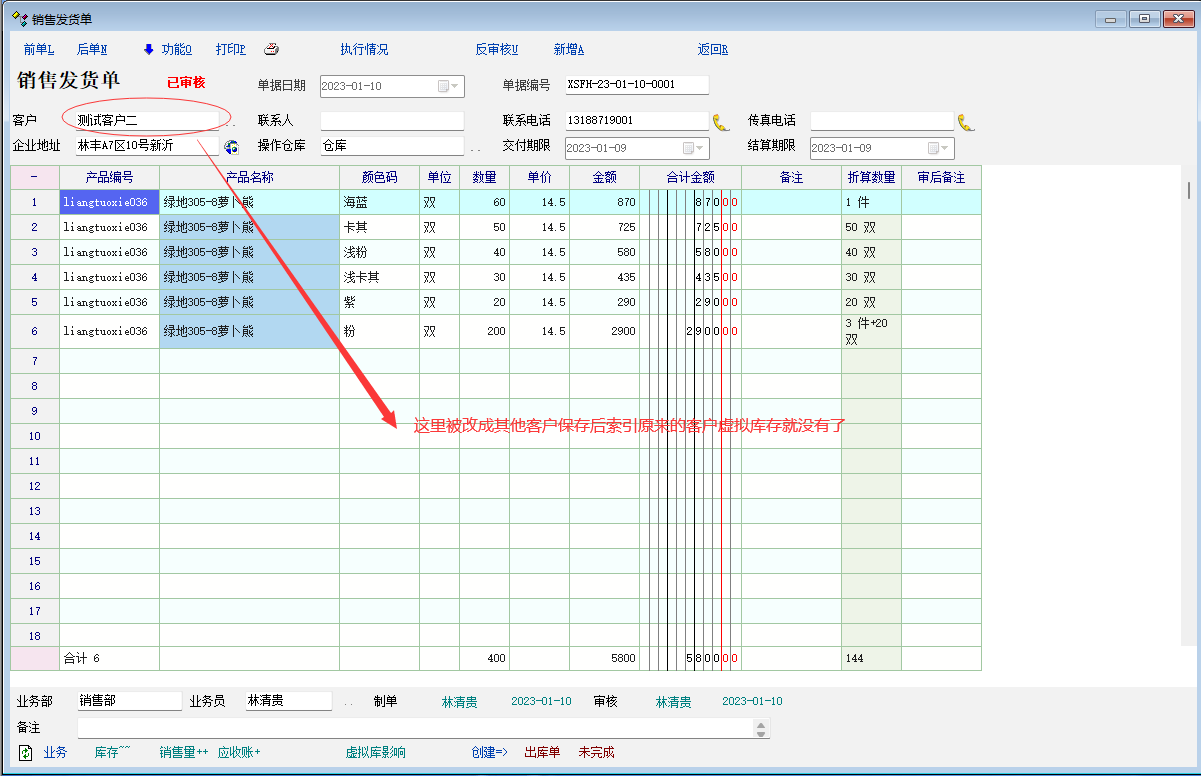Click the spinner arrows on the 备注 field
Viewport: 1201px width, 776px height.
[762, 729]
